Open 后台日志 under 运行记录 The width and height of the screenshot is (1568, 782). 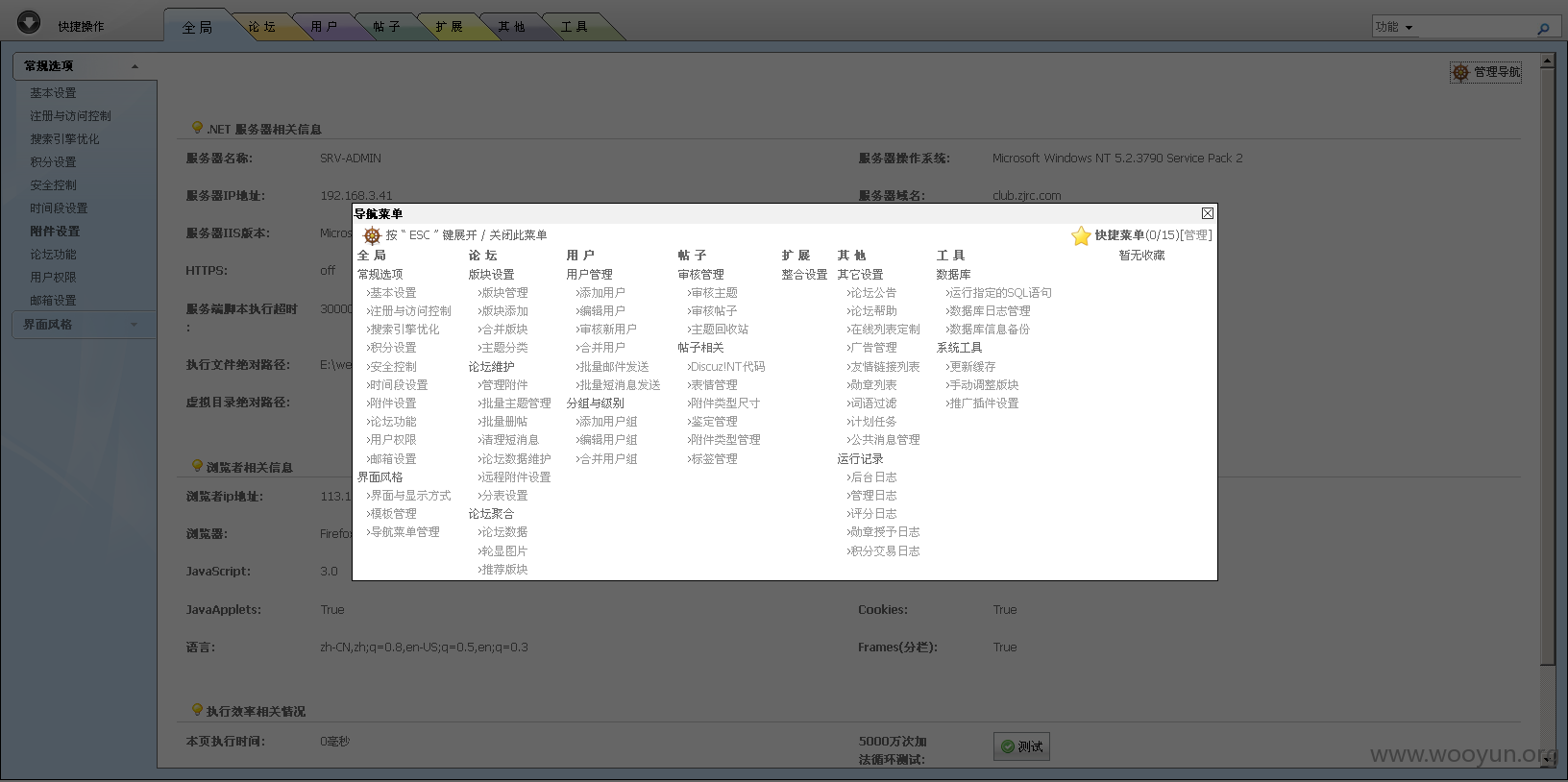tap(872, 477)
